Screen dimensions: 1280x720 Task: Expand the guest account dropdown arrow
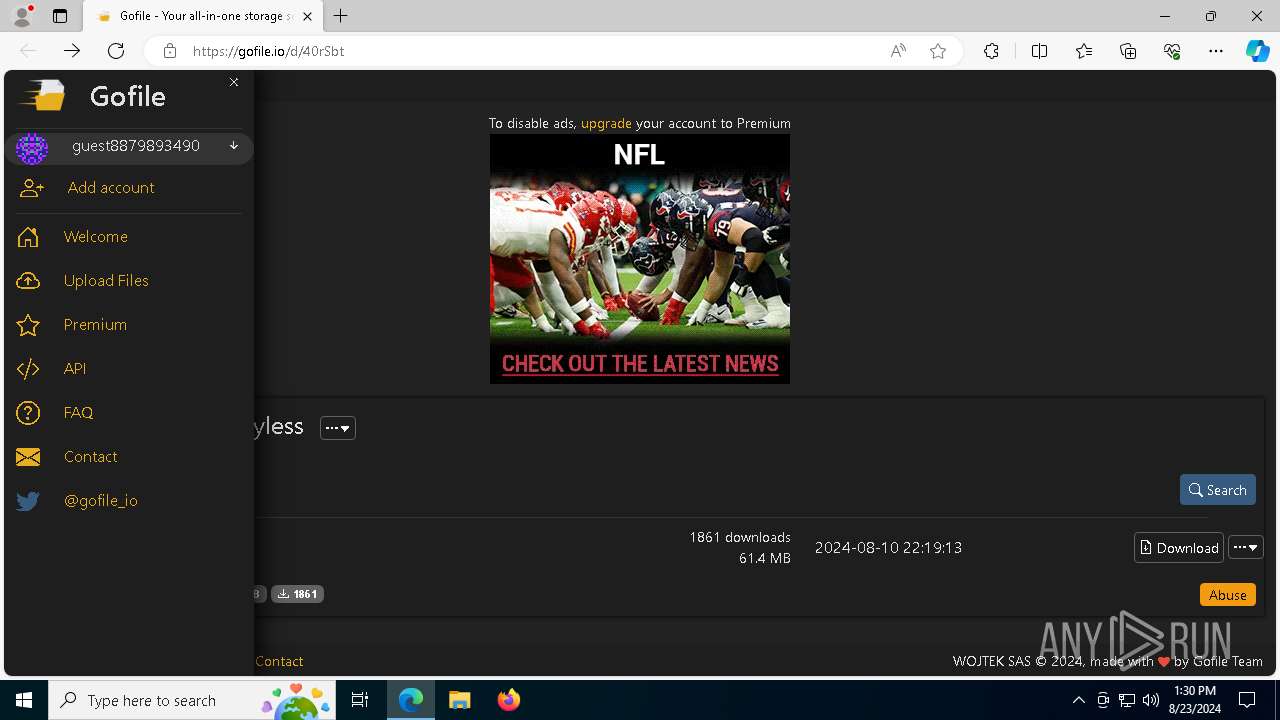tap(234, 146)
